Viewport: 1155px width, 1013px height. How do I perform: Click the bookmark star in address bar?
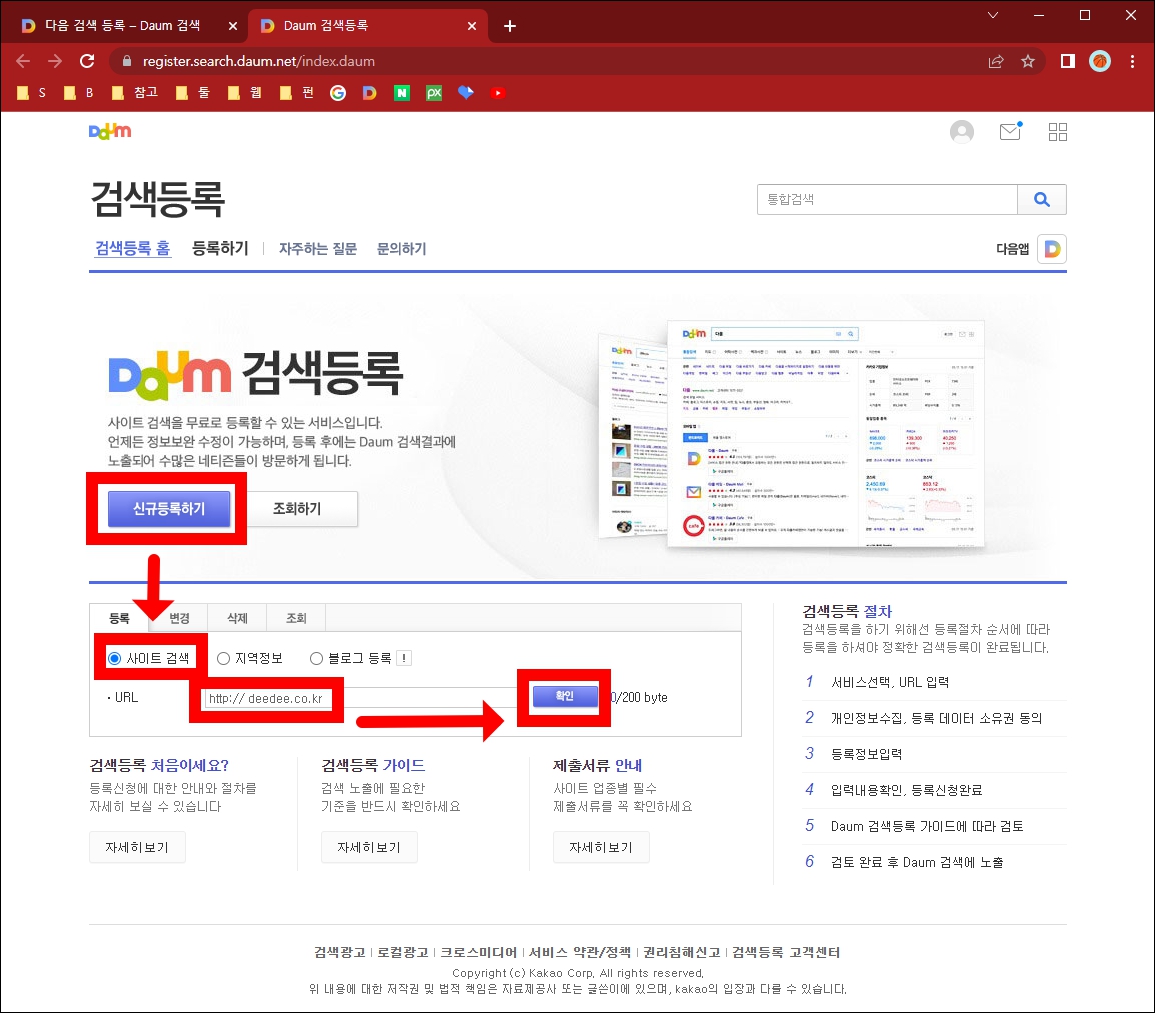point(1028,61)
